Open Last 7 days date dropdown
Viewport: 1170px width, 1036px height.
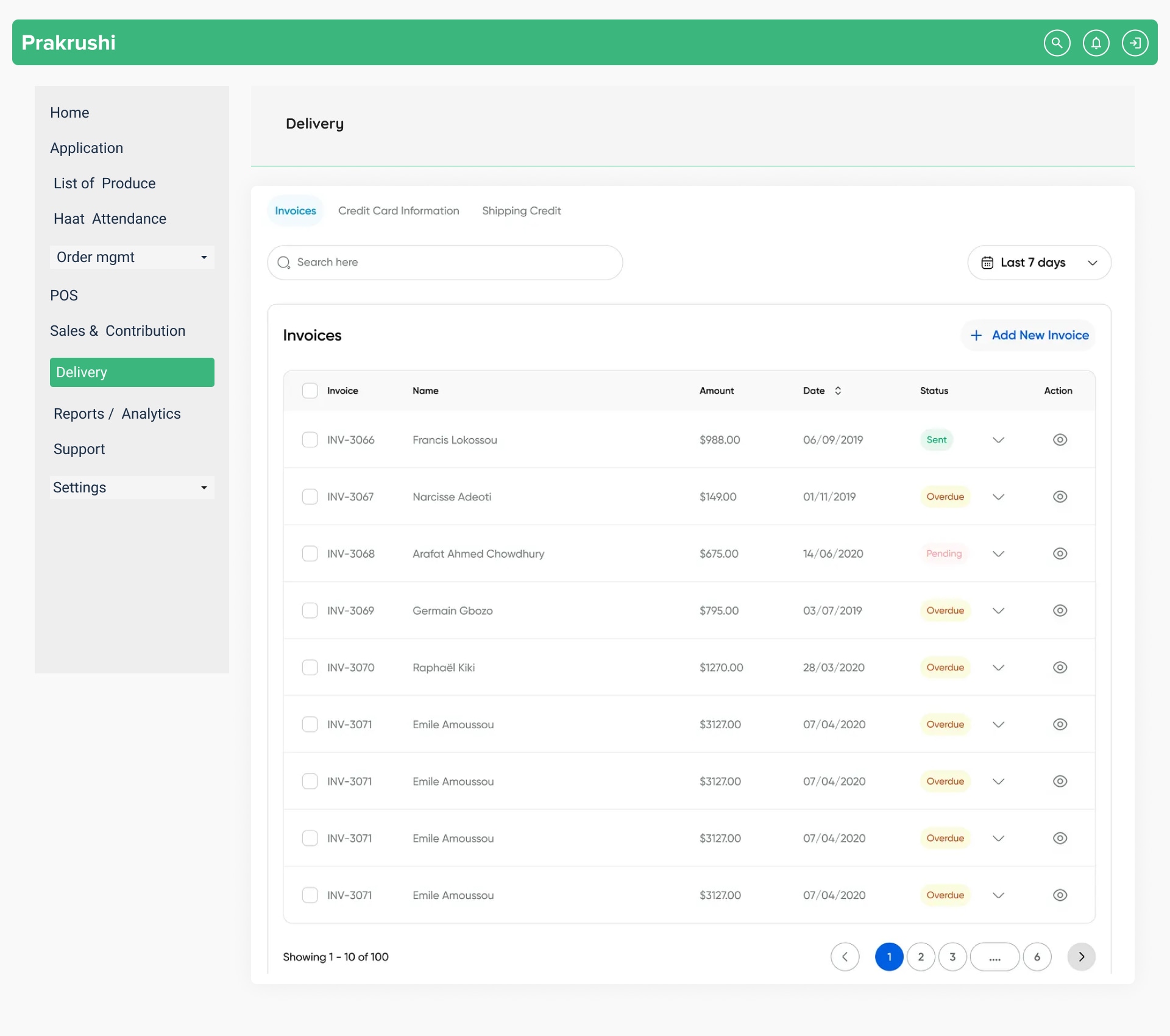1039,263
